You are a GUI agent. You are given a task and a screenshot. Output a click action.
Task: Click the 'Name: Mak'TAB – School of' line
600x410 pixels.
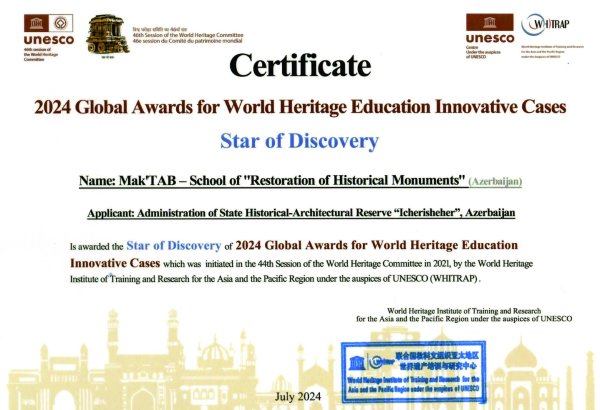pos(301,180)
